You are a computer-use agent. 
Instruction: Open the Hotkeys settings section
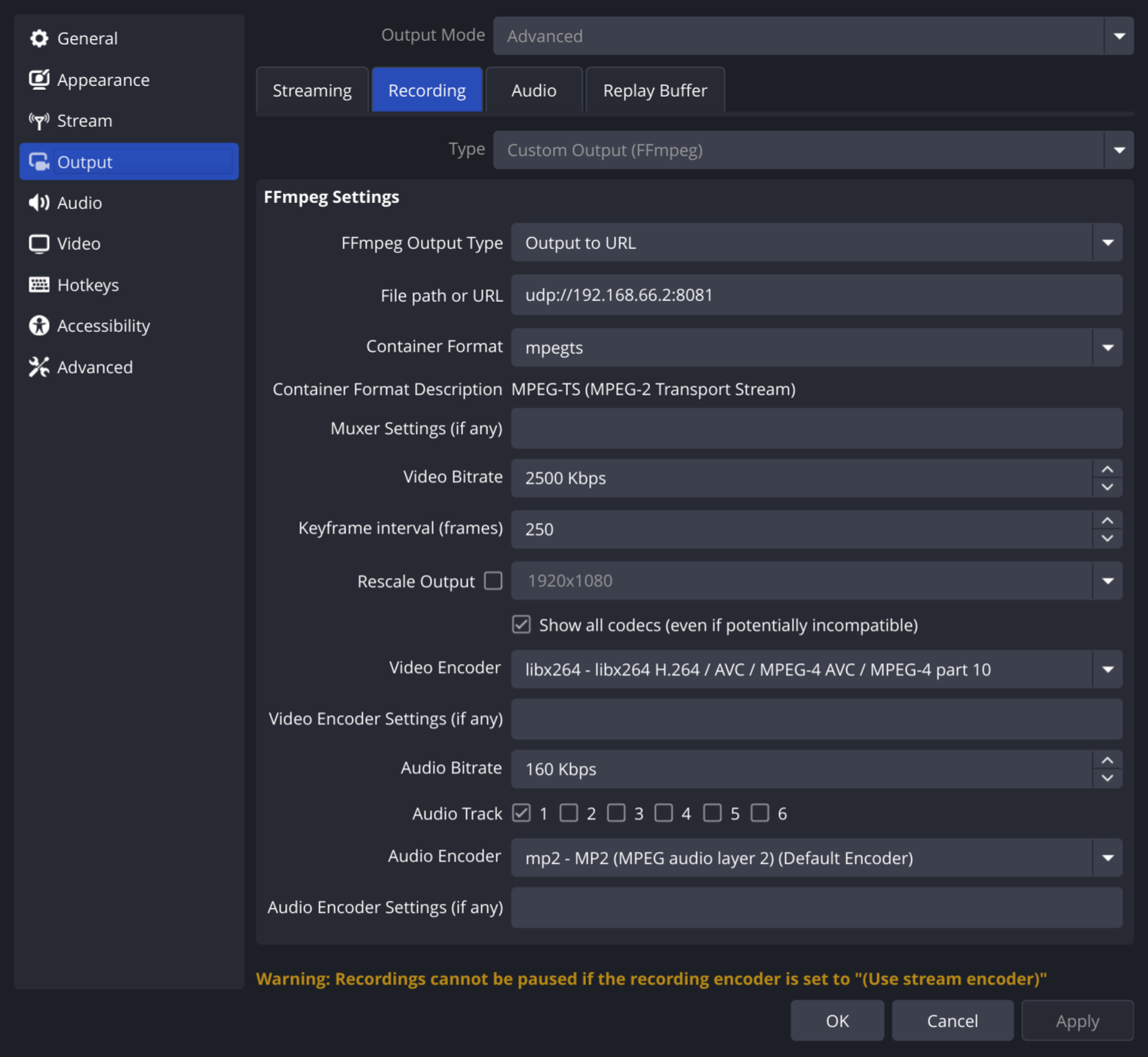pyautogui.click(x=87, y=284)
